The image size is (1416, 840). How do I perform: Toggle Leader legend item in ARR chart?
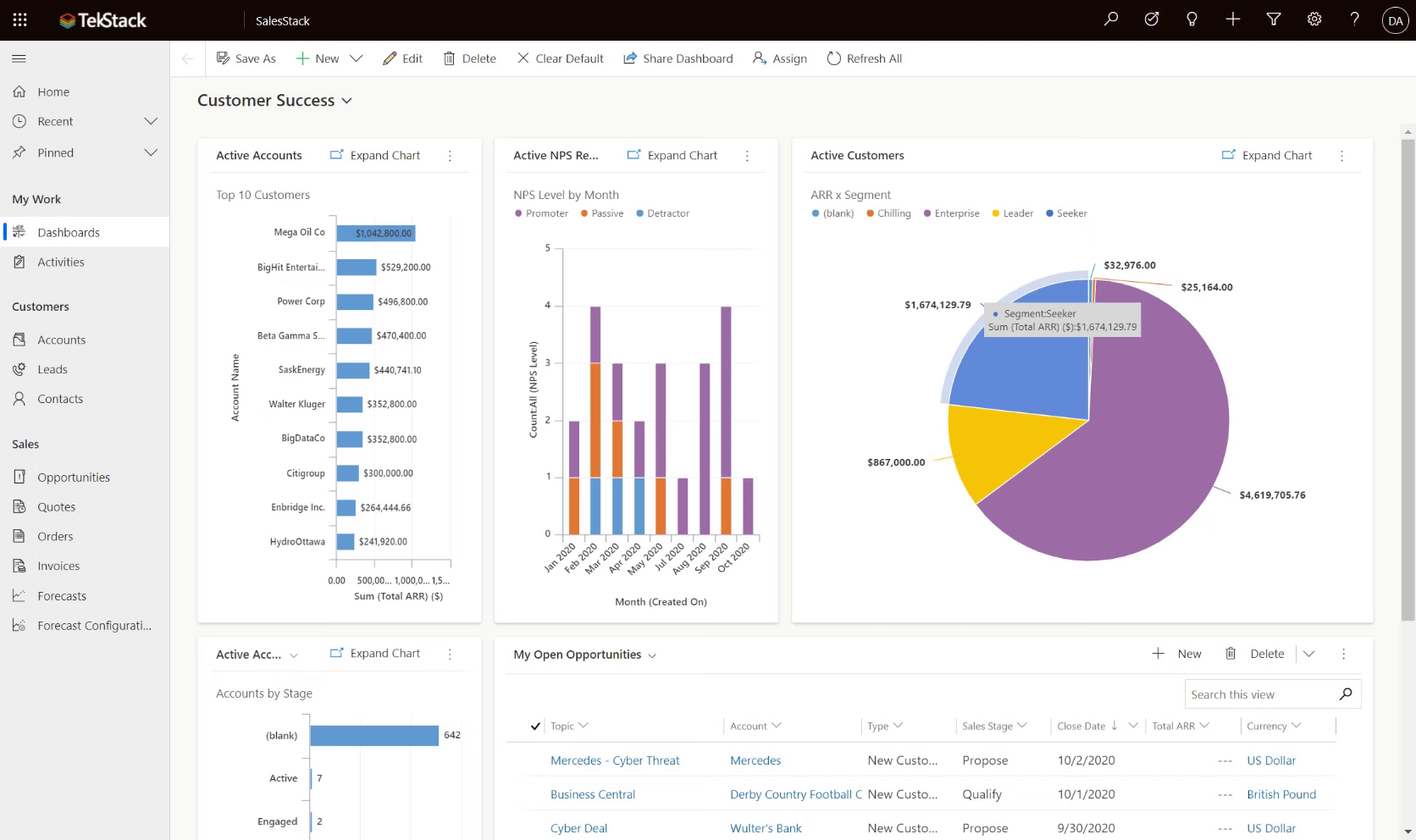tap(1012, 213)
